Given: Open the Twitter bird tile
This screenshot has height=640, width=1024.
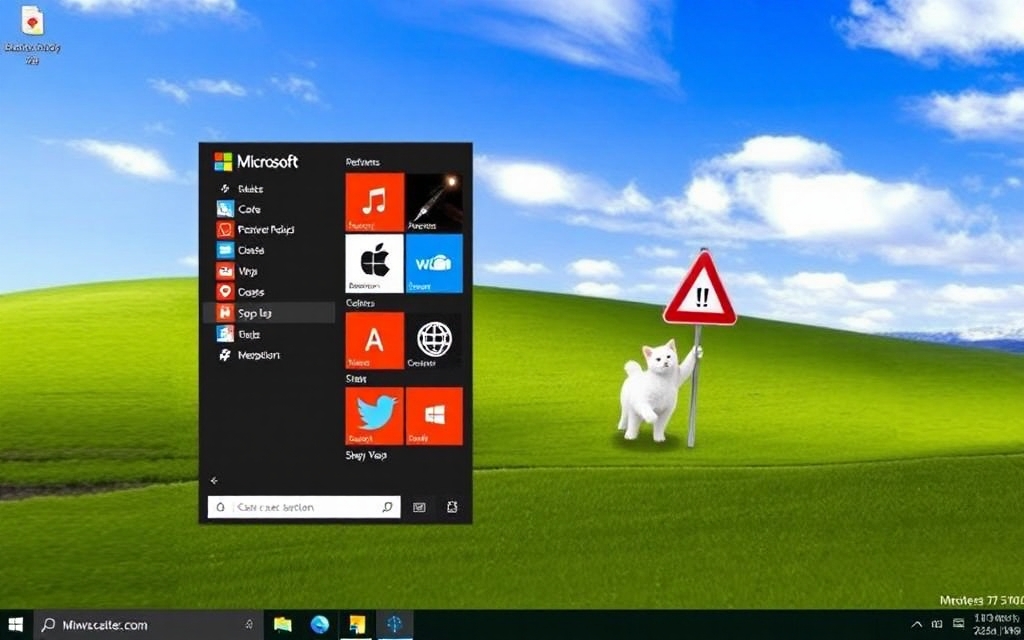Looking at the screenshot, I should pyautogui.click(x=374, y=416).
